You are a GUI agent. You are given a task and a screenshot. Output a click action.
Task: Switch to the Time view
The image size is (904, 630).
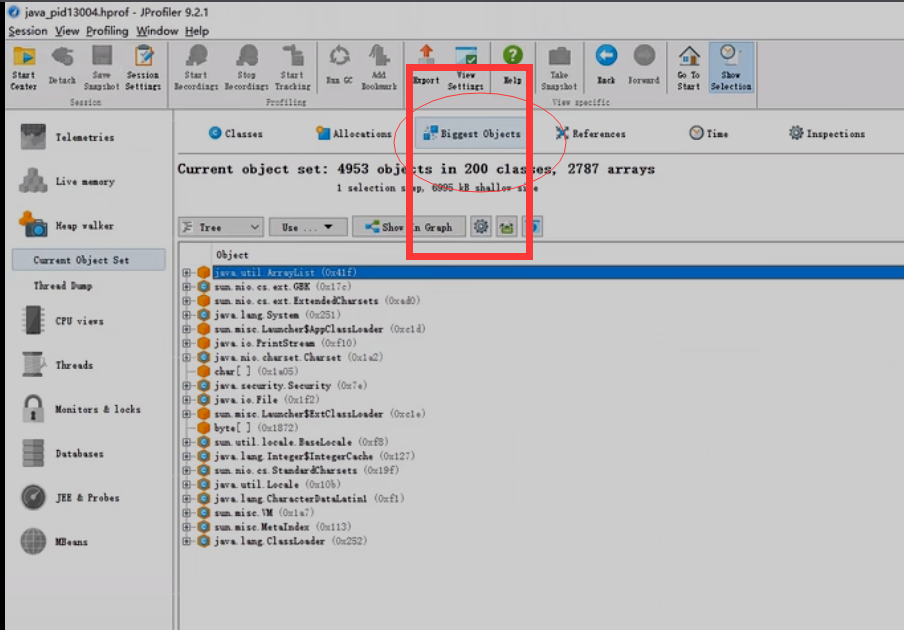[x=709, y=133]
